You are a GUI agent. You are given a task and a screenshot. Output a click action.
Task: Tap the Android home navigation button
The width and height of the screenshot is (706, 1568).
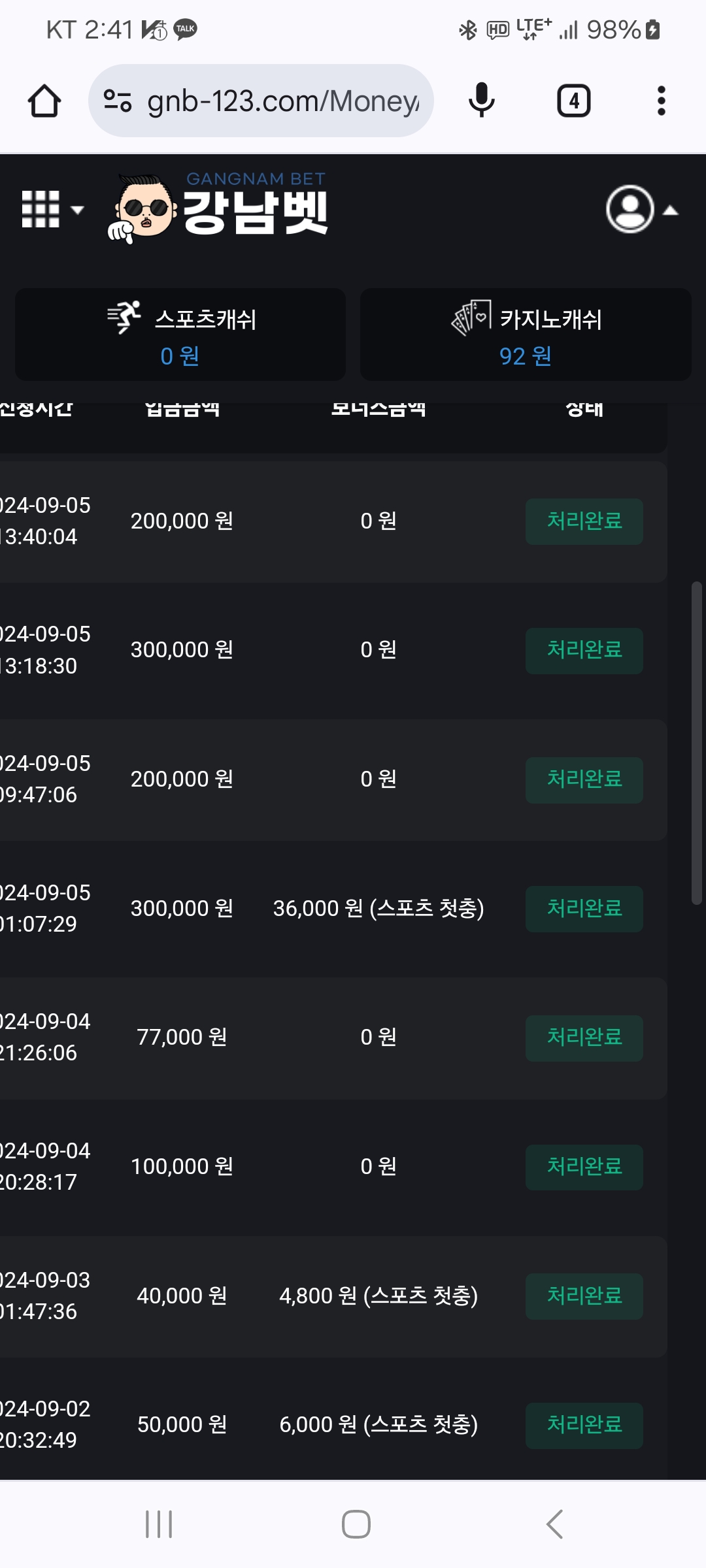pos(356,1524)
